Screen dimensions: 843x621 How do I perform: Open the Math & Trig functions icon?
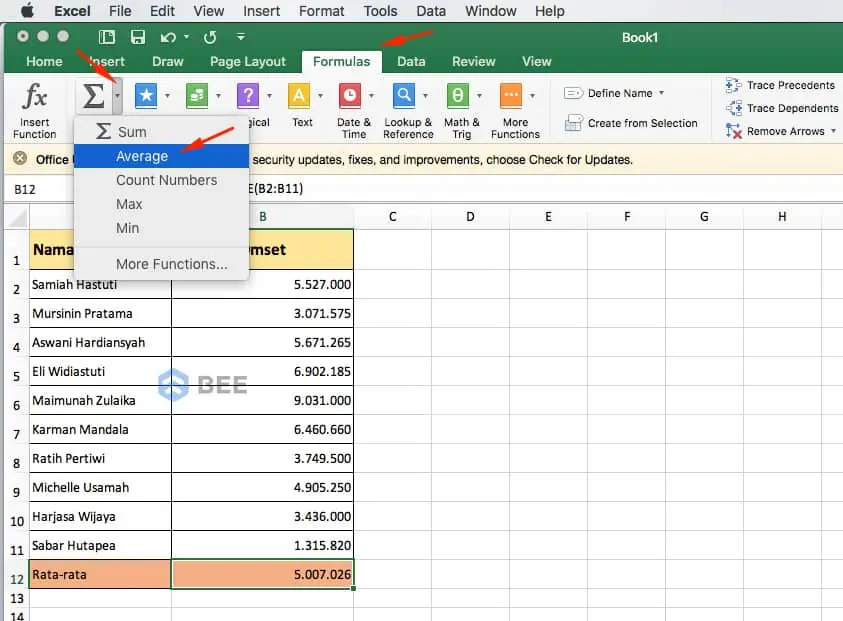click(x=458, y=96)
